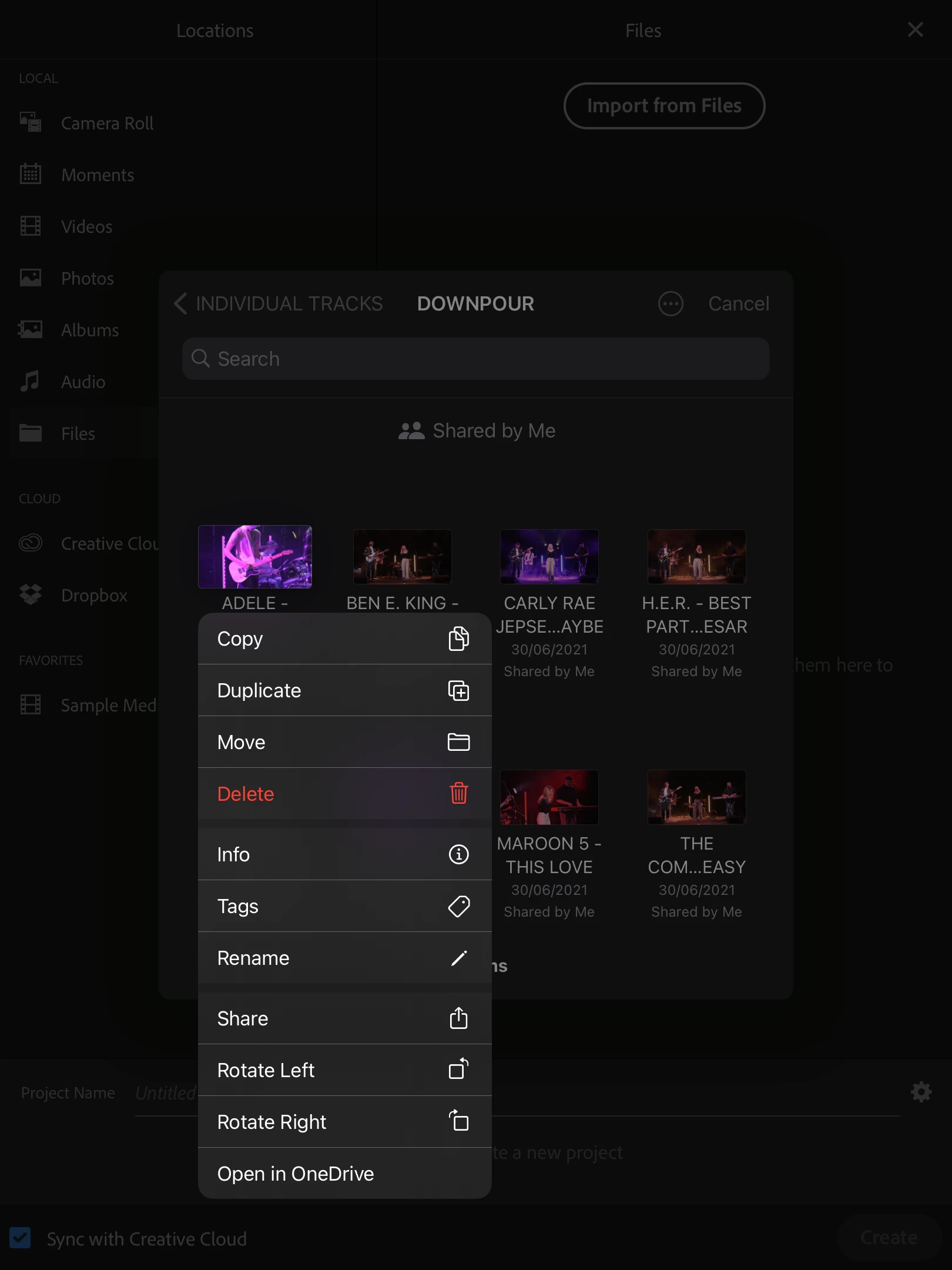The height and width of the screenshot is (1270, 952).
Task: Click the Shared by Me heading text
Action: [x=494, y=431]
